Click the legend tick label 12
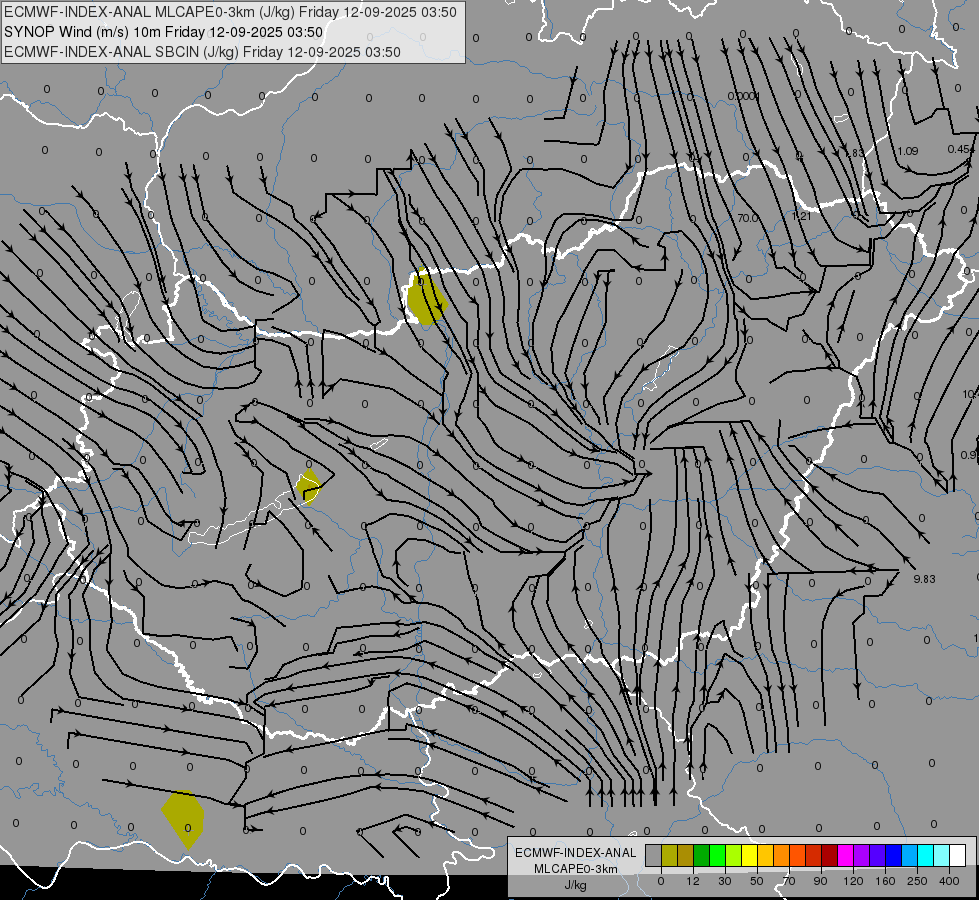This screenshot has width=979, height=900. coord(693,881)
